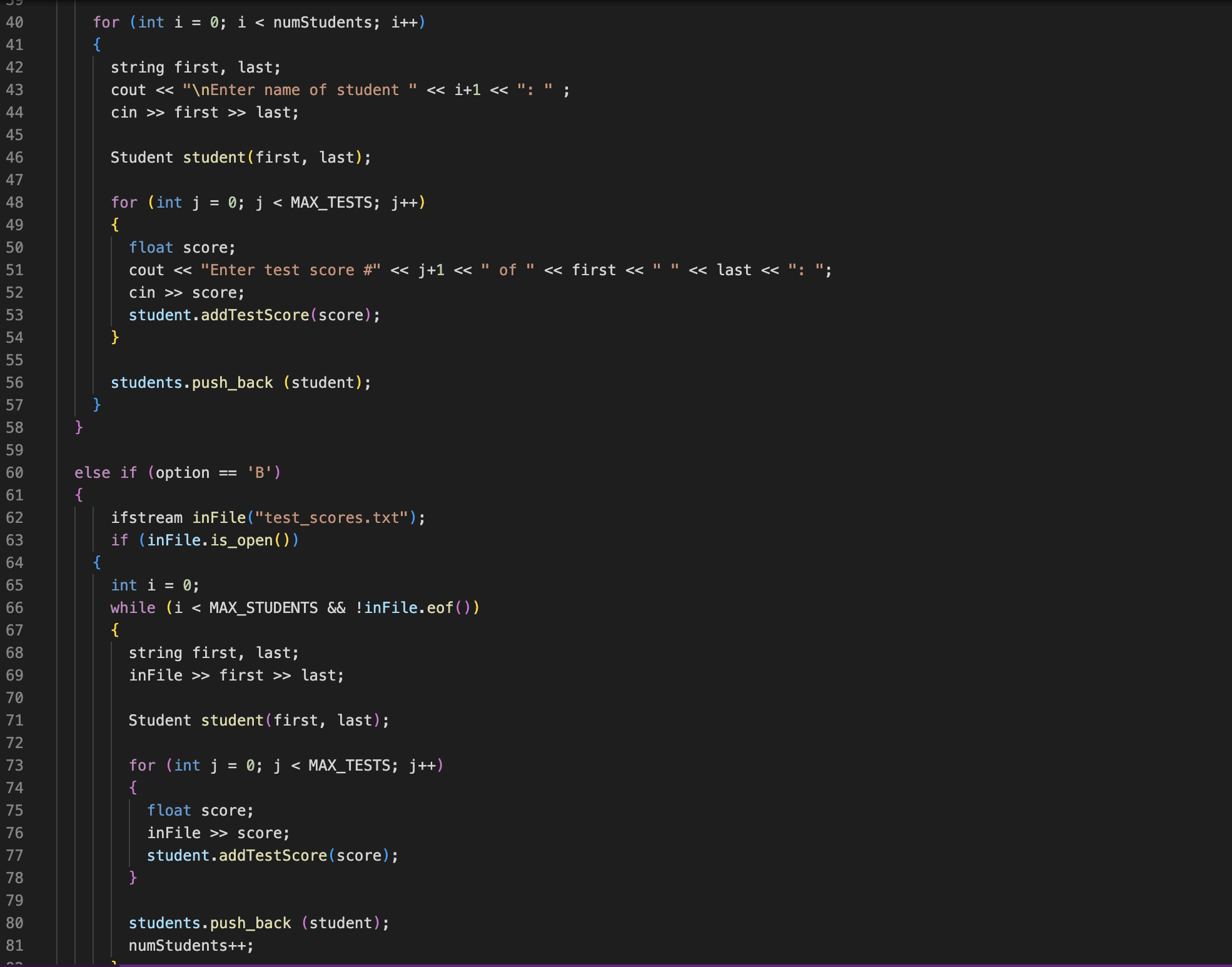Click the ifstream declaration on line 62

point(150,517)
